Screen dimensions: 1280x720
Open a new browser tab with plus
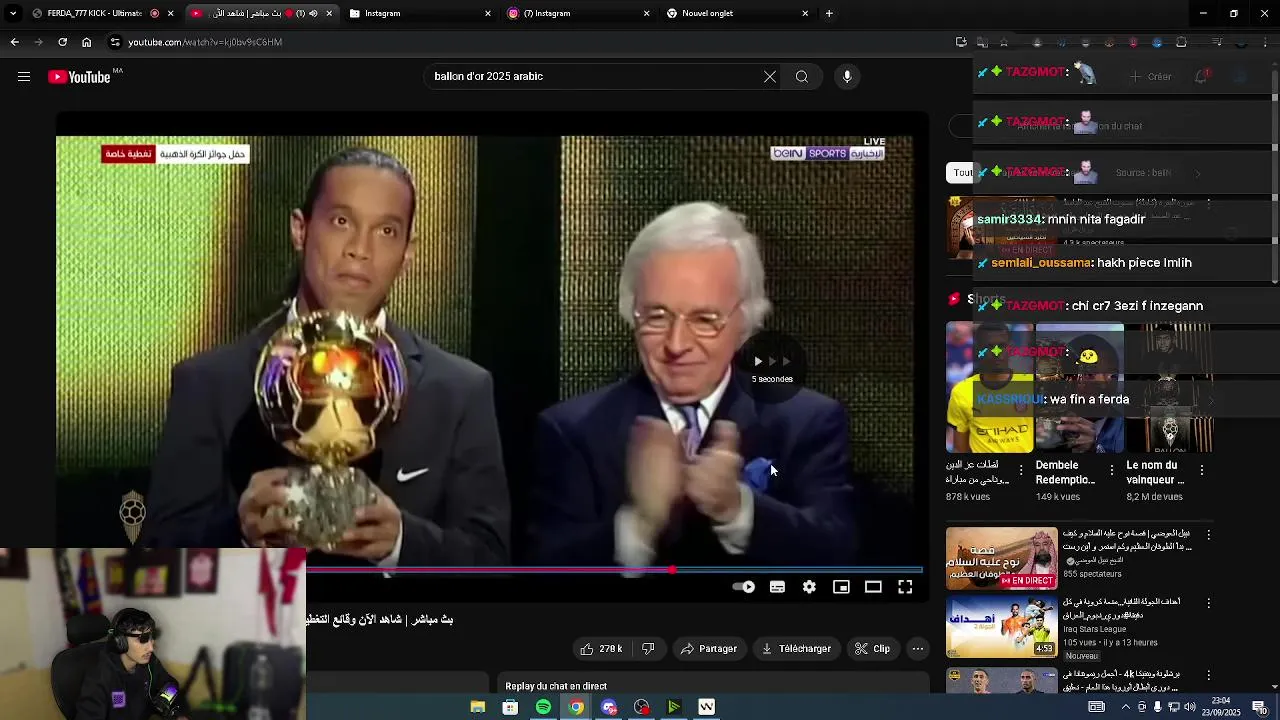click(829, 13)
